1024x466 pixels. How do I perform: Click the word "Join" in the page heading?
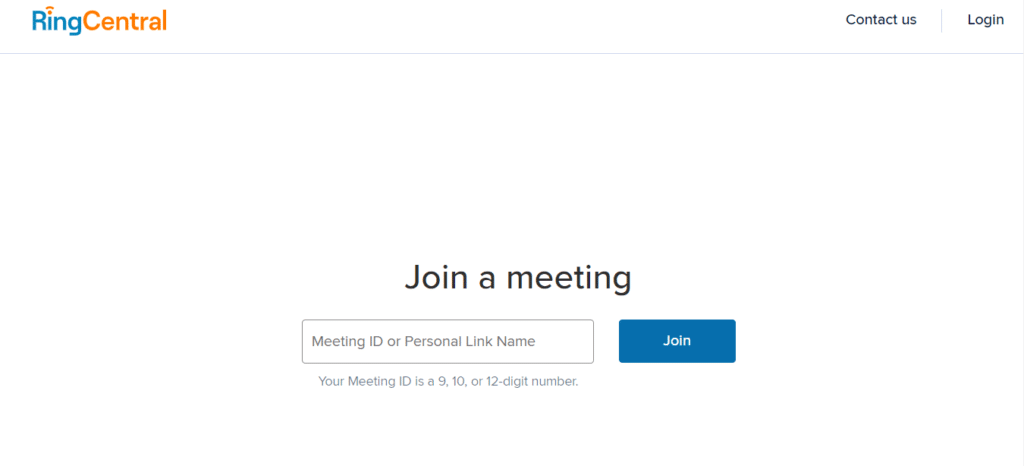(435, 276)
